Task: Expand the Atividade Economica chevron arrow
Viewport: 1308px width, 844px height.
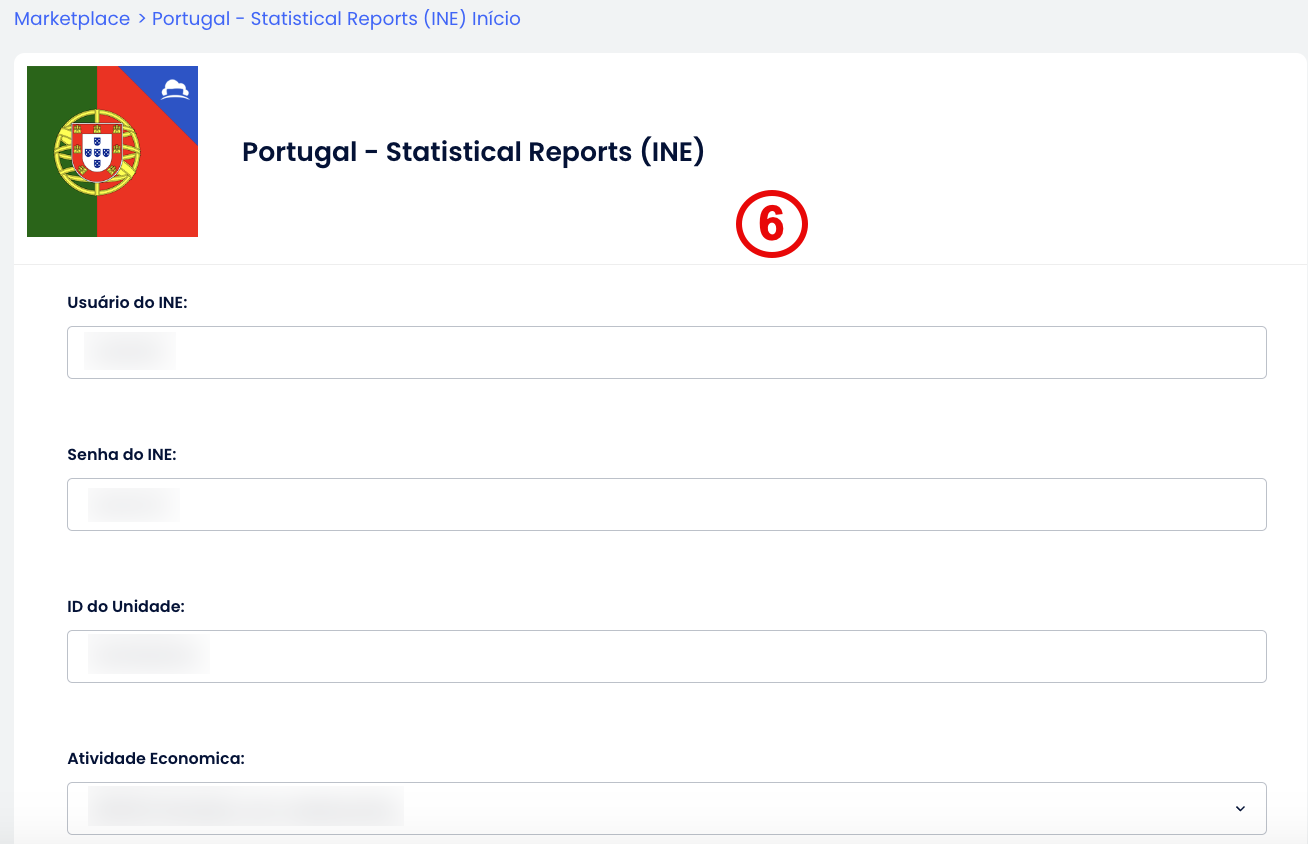Action: click(1240, 808)
